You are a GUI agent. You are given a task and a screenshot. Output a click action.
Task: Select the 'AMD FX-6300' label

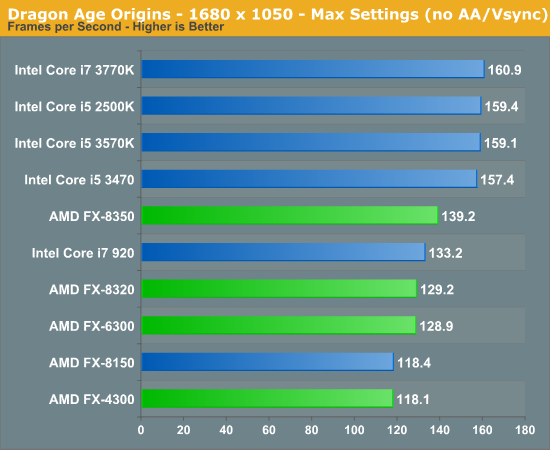click(x=92, y=326)
